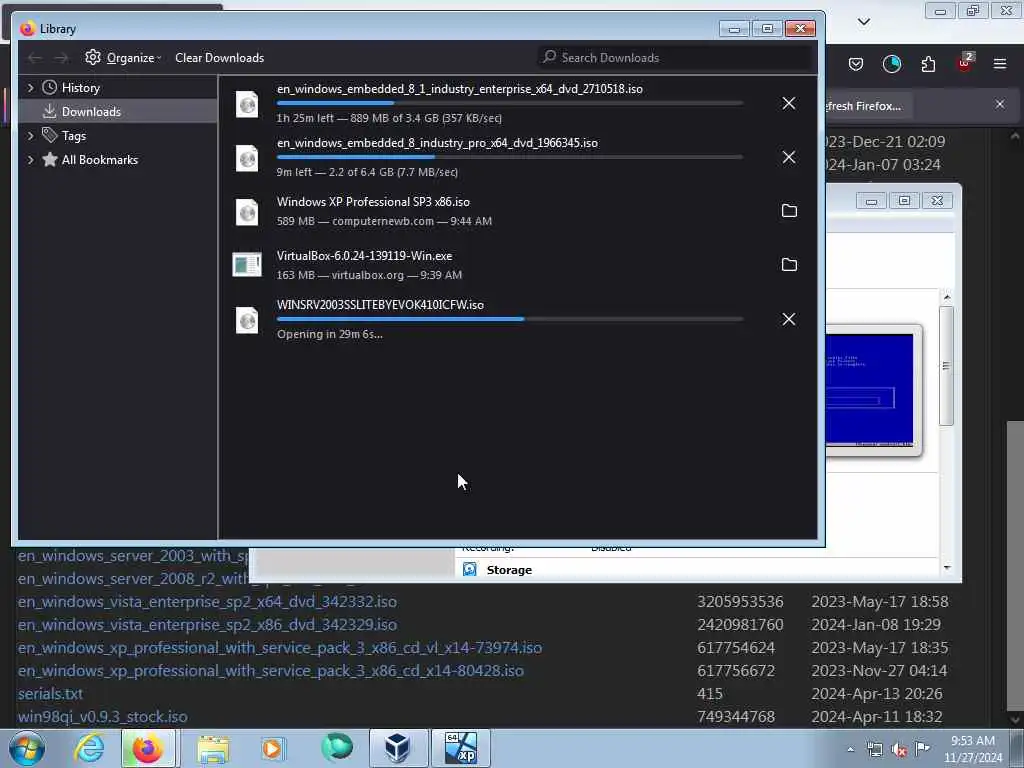Switch to Firefox taskbar button

point(148,748)
